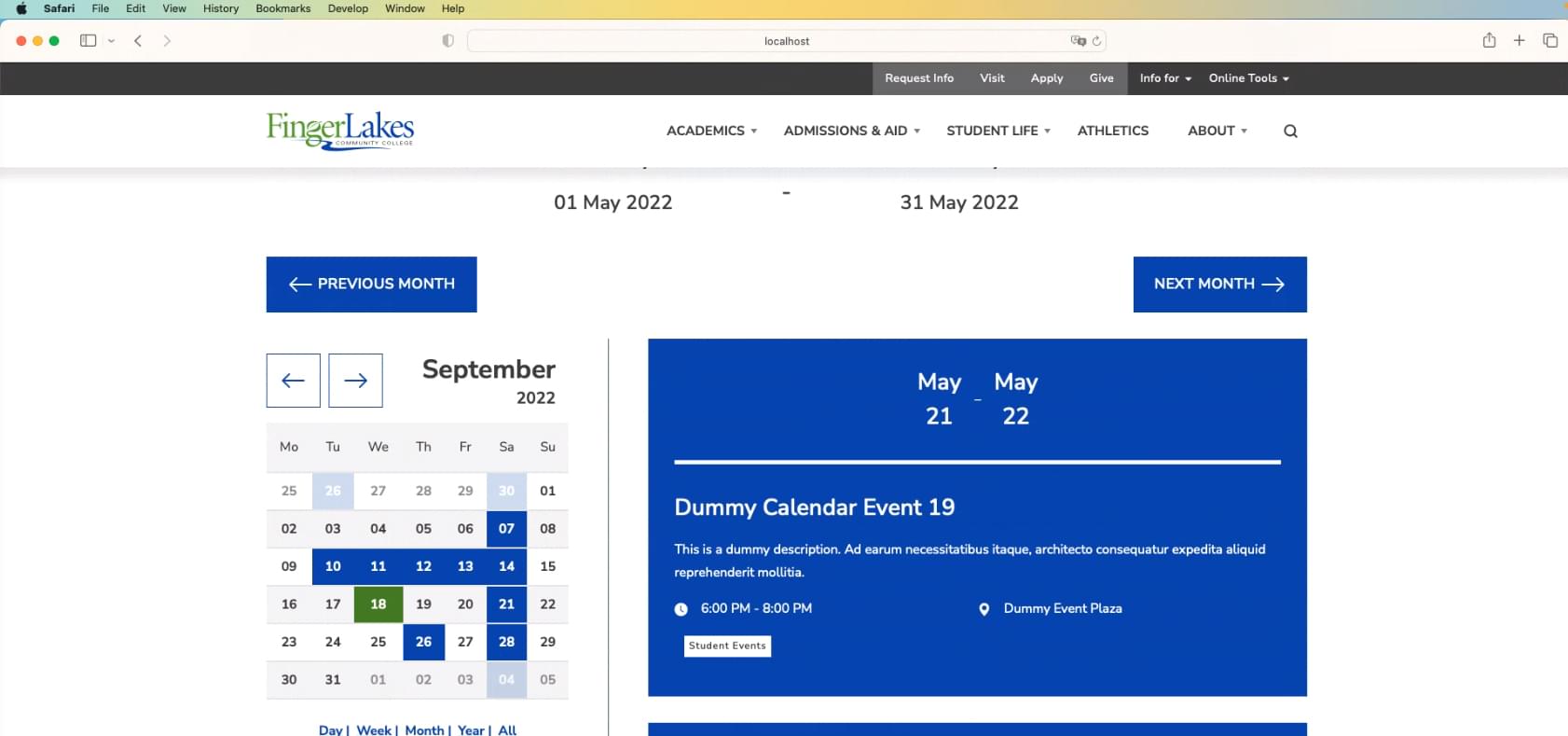Expand the Student Life dropdown
This screenshot has height=736, width=1568.
pos(998,131)
